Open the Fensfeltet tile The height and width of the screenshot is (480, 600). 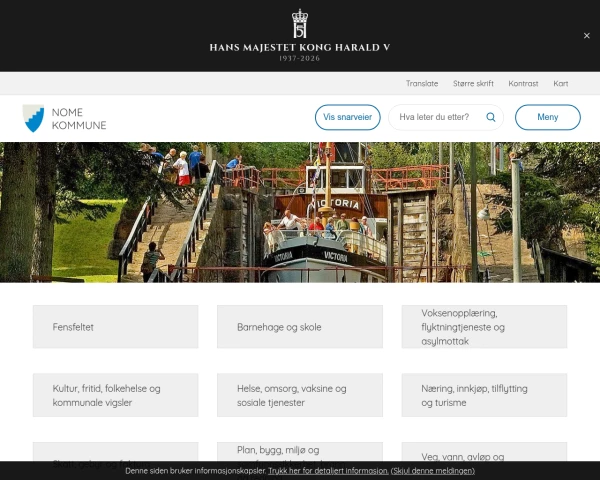click(116, 327)
